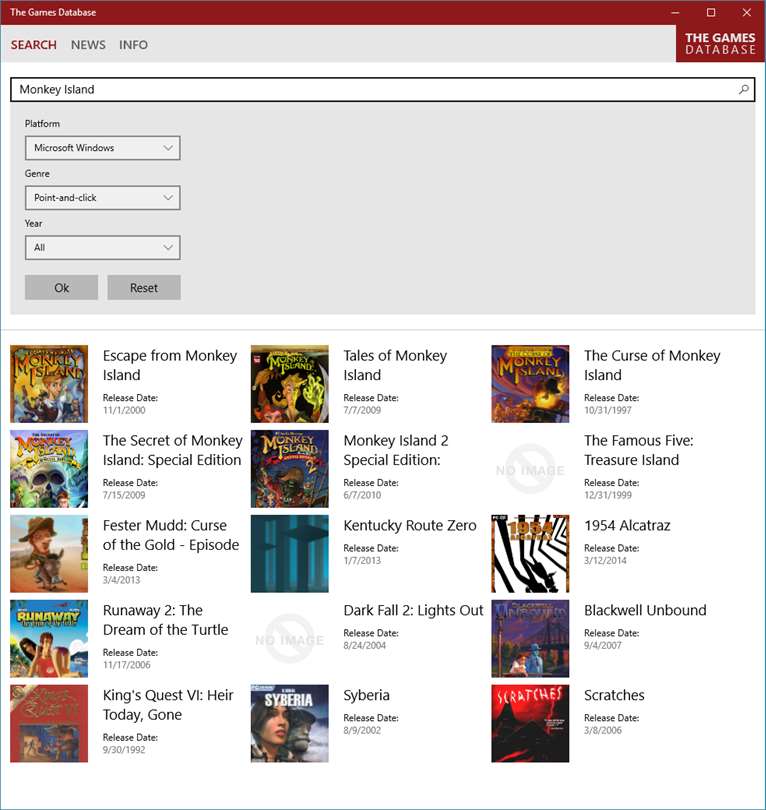Click the title Escape from Monkey Island
766x810 pixels.
(x=170, y=365)
